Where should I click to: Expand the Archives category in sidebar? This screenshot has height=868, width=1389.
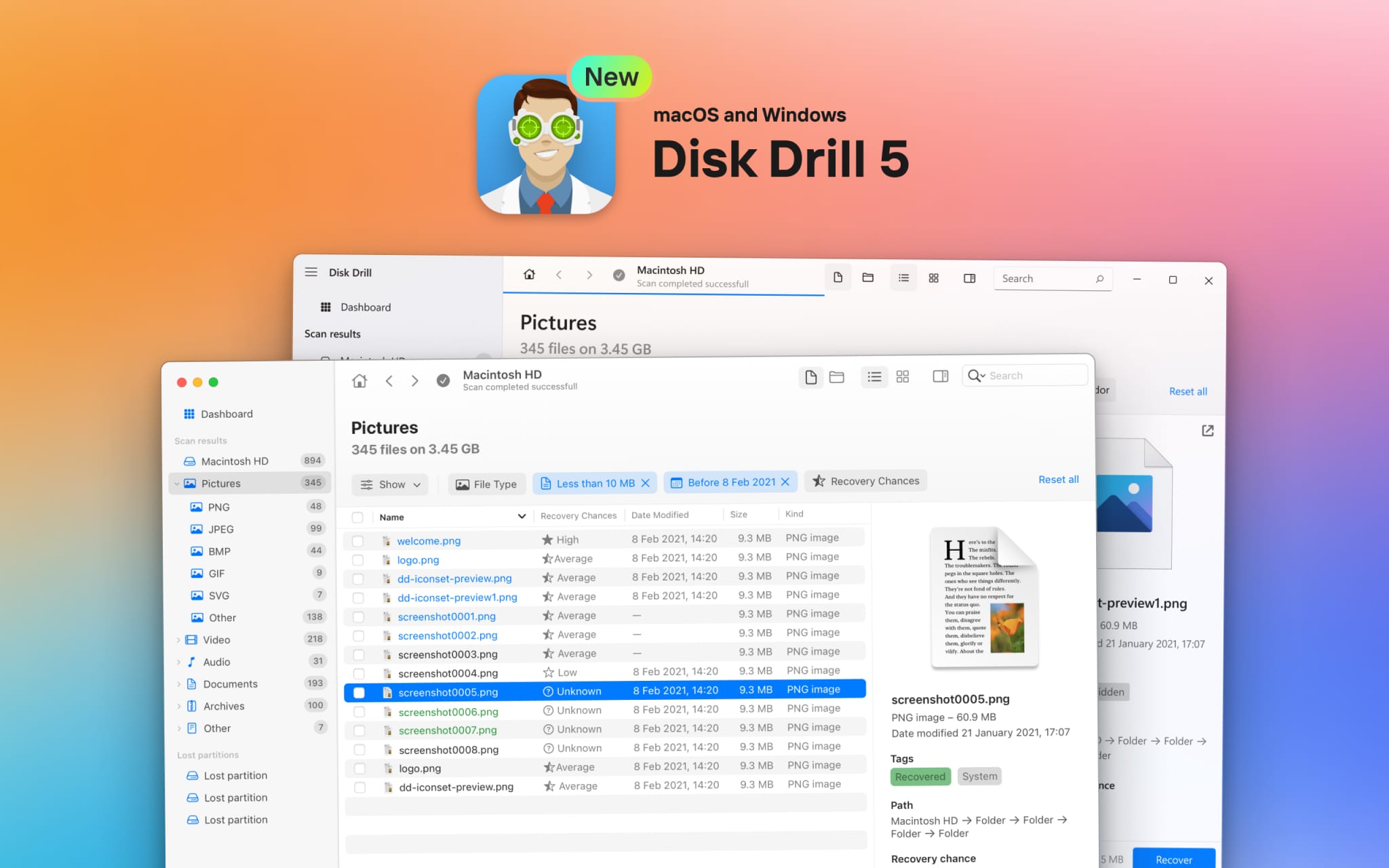click(178, 707)
